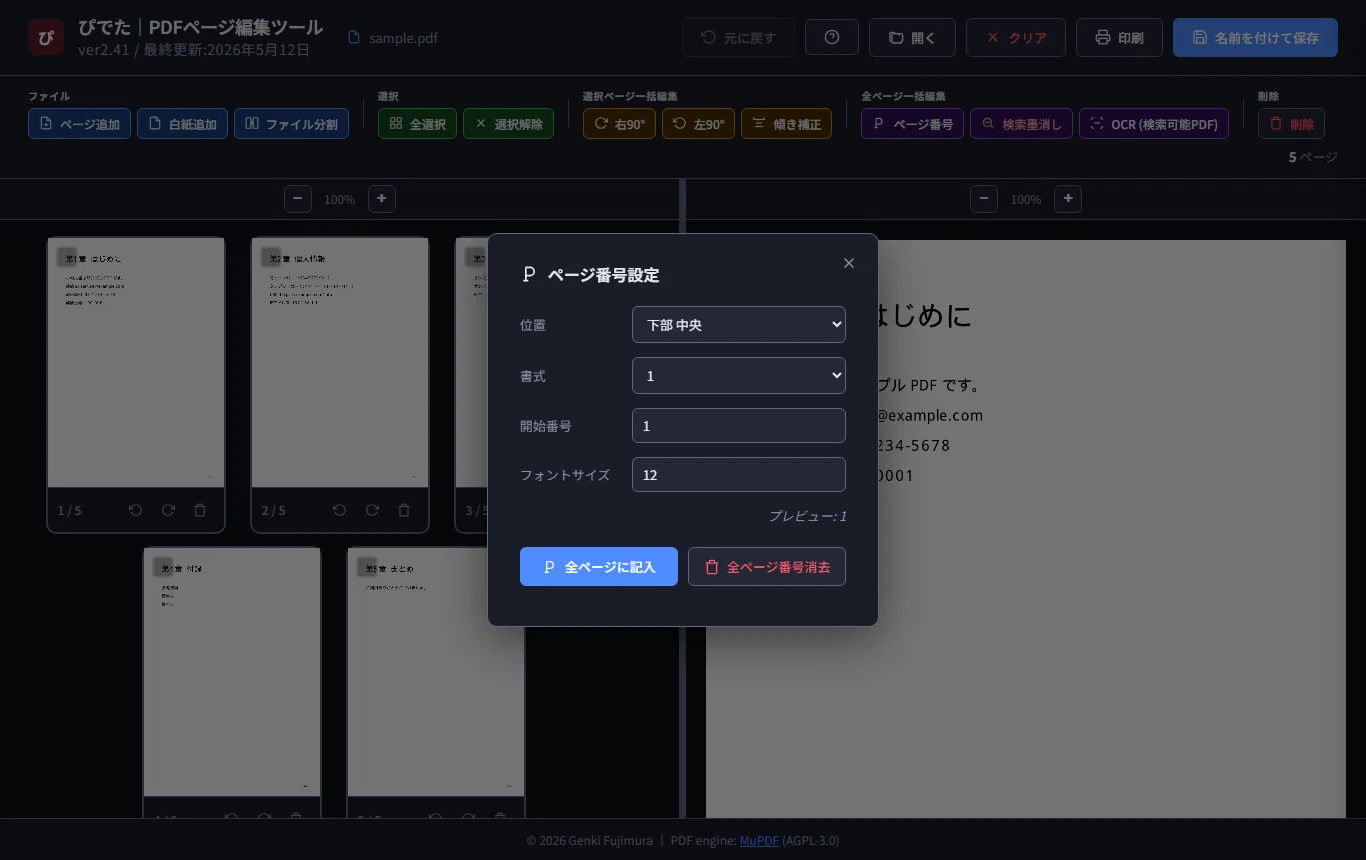Click the 選択解除 deselect button
The image size is (1366, 860).
pyautogui.click(x=508, y=124)
